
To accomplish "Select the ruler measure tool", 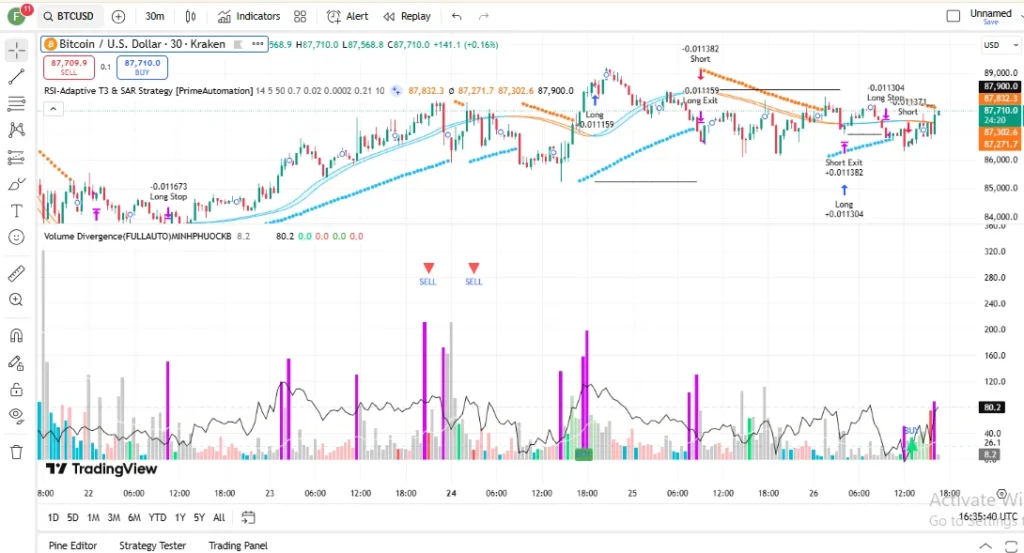I will 16,273.
